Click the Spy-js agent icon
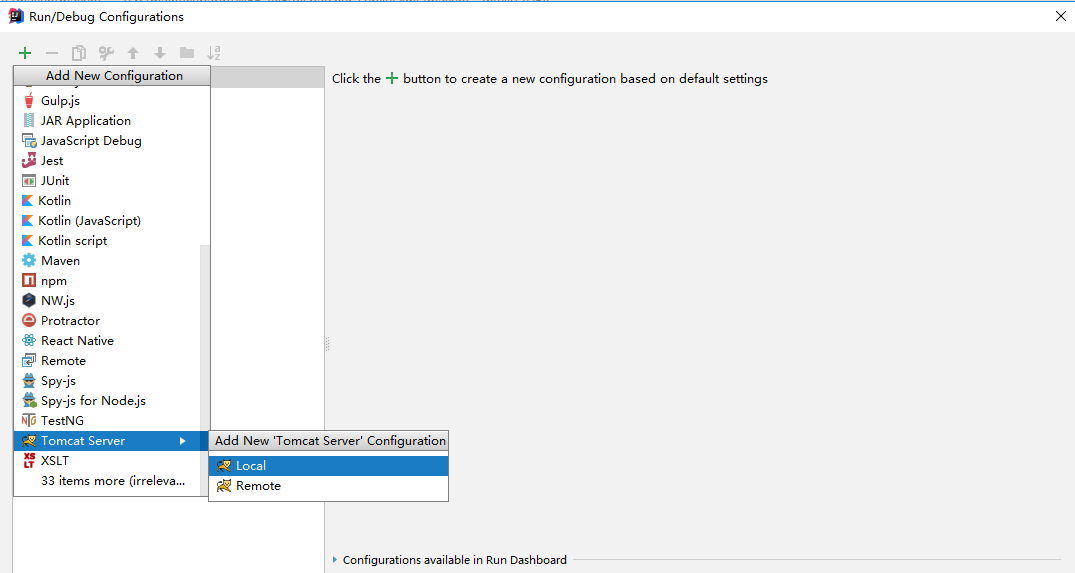The height and width of the screenshot is (573, 1075). pos(29,380)
